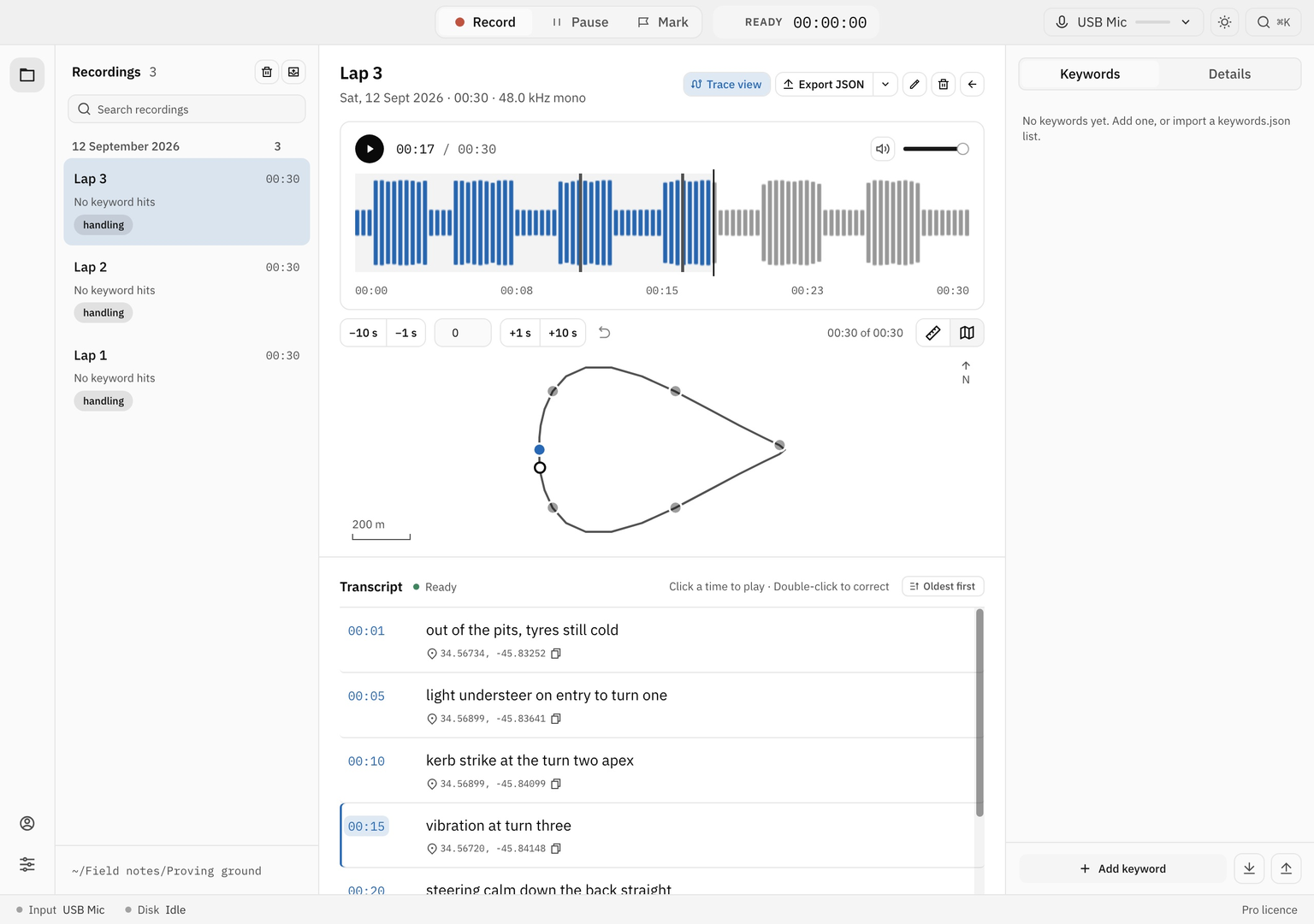Click the archive icon beside Recordings

click(293, 72)
